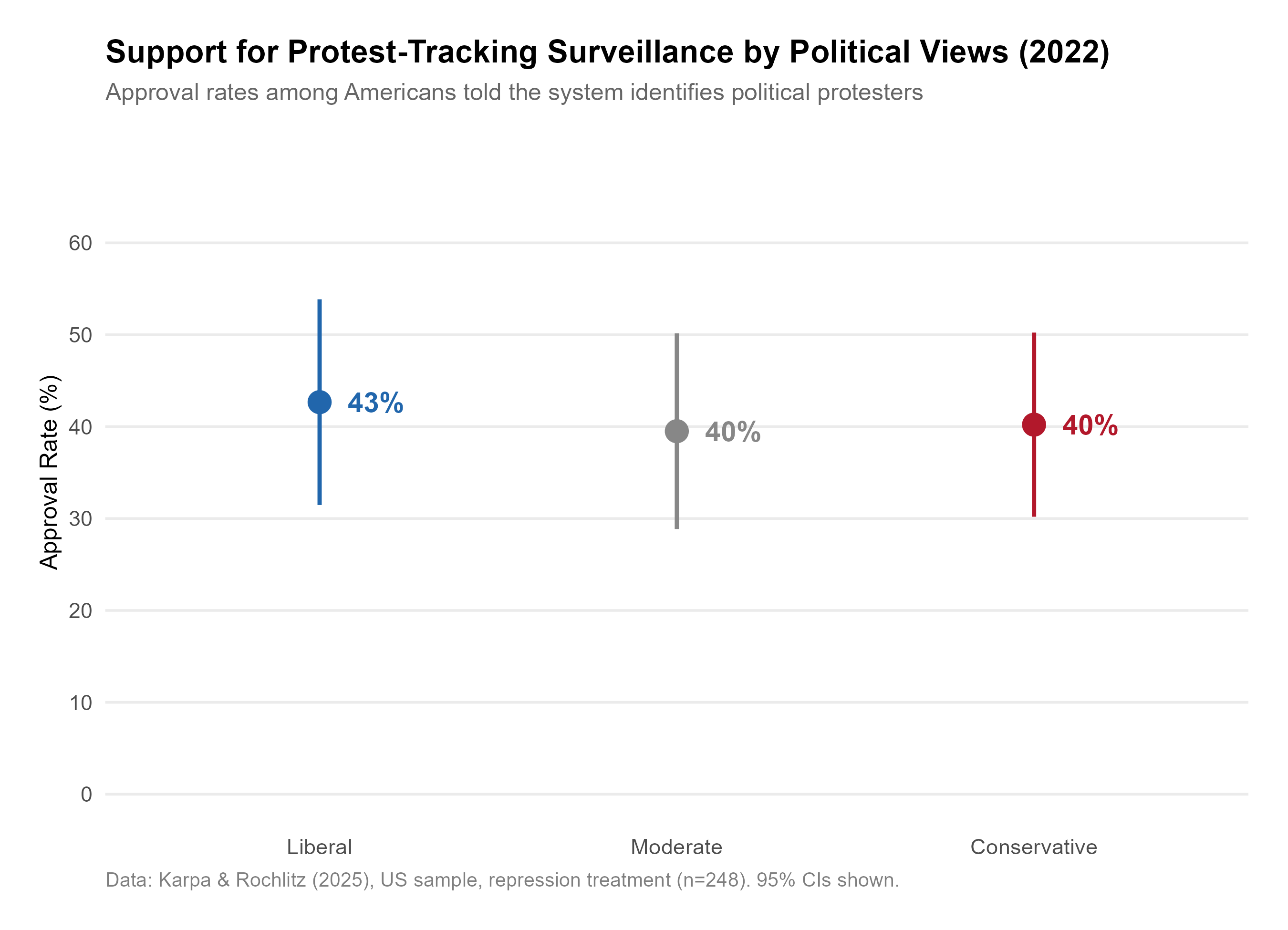Click the 30 tick label on y-axis

point(80,518)
